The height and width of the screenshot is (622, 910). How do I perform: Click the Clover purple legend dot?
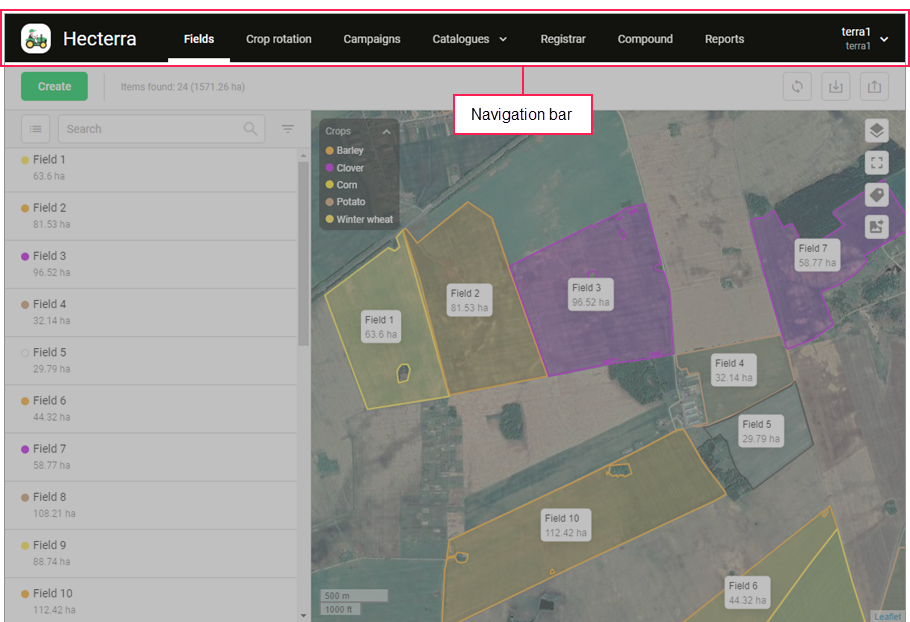pos(329,168)
